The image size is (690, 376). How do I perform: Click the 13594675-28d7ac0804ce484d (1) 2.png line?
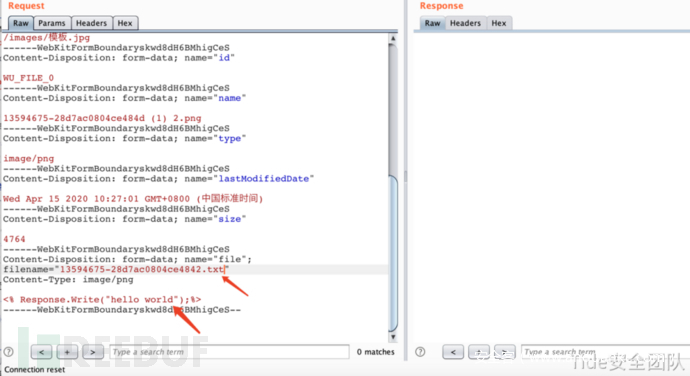(102, 118)
